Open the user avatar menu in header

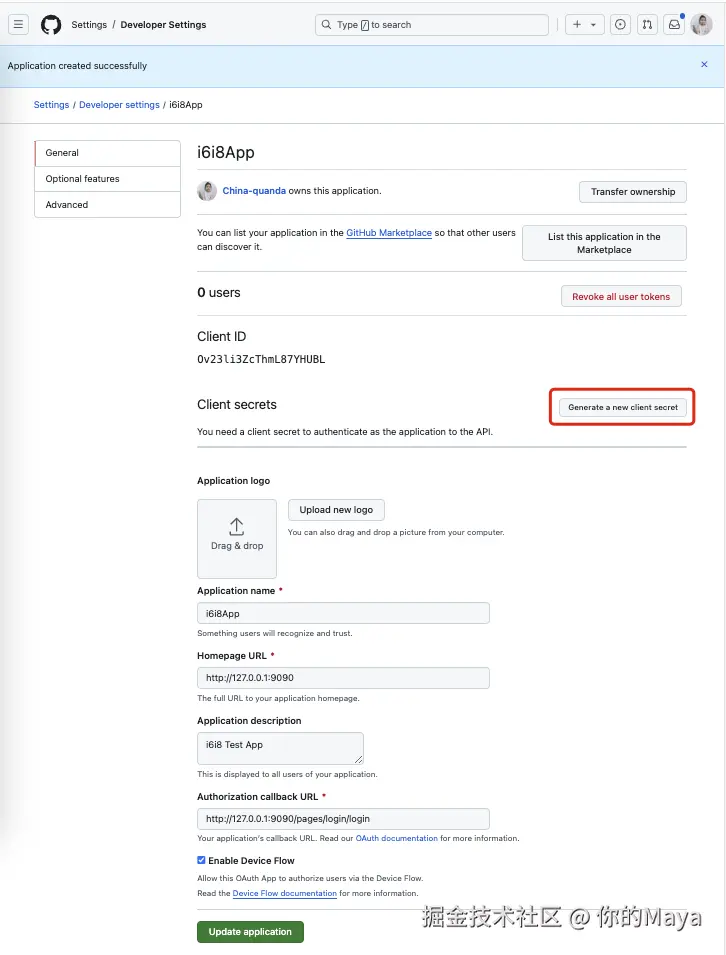click(x=701, y=25)
